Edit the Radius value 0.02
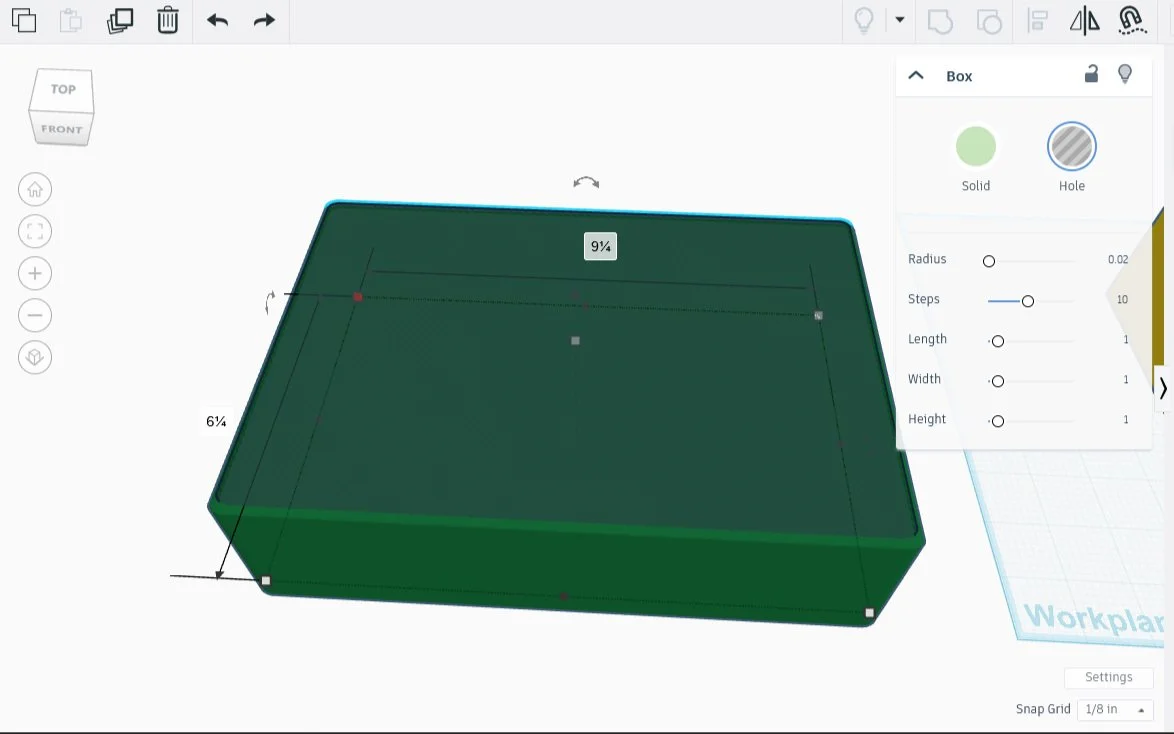The height and width of the screenshot is (734, 1174). coord(1118,259)
